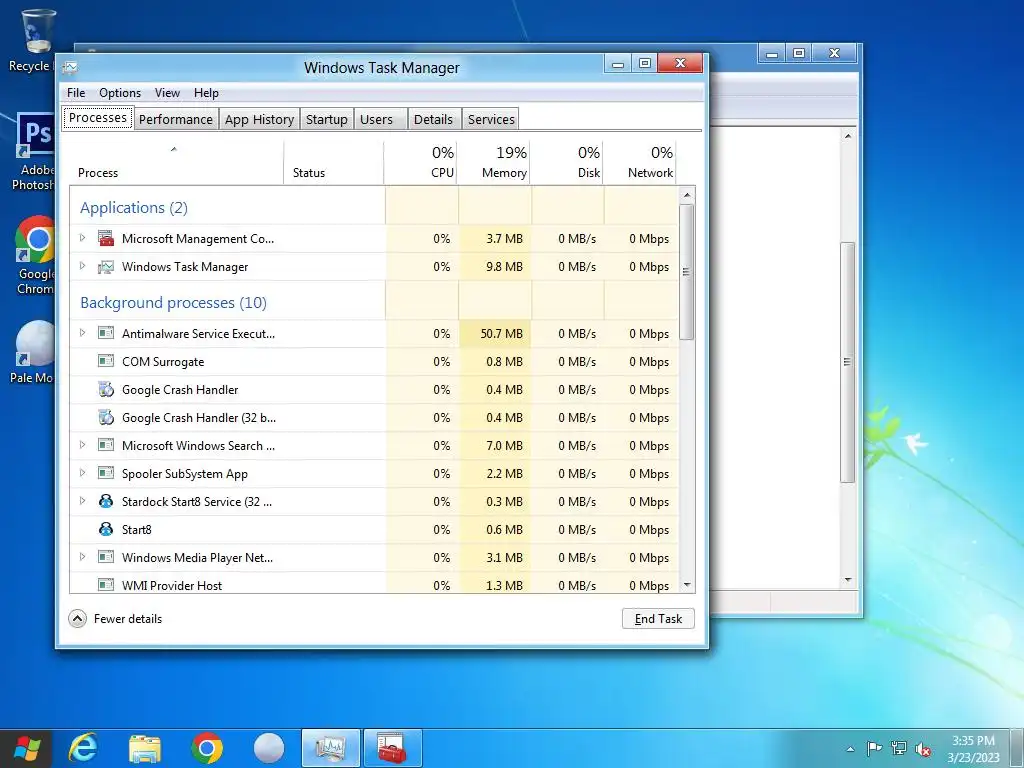This screenshot has width=1024, height=768.
Task: Click the Google Crash Handler (32 bit) icon
Action: click(106, 417)
